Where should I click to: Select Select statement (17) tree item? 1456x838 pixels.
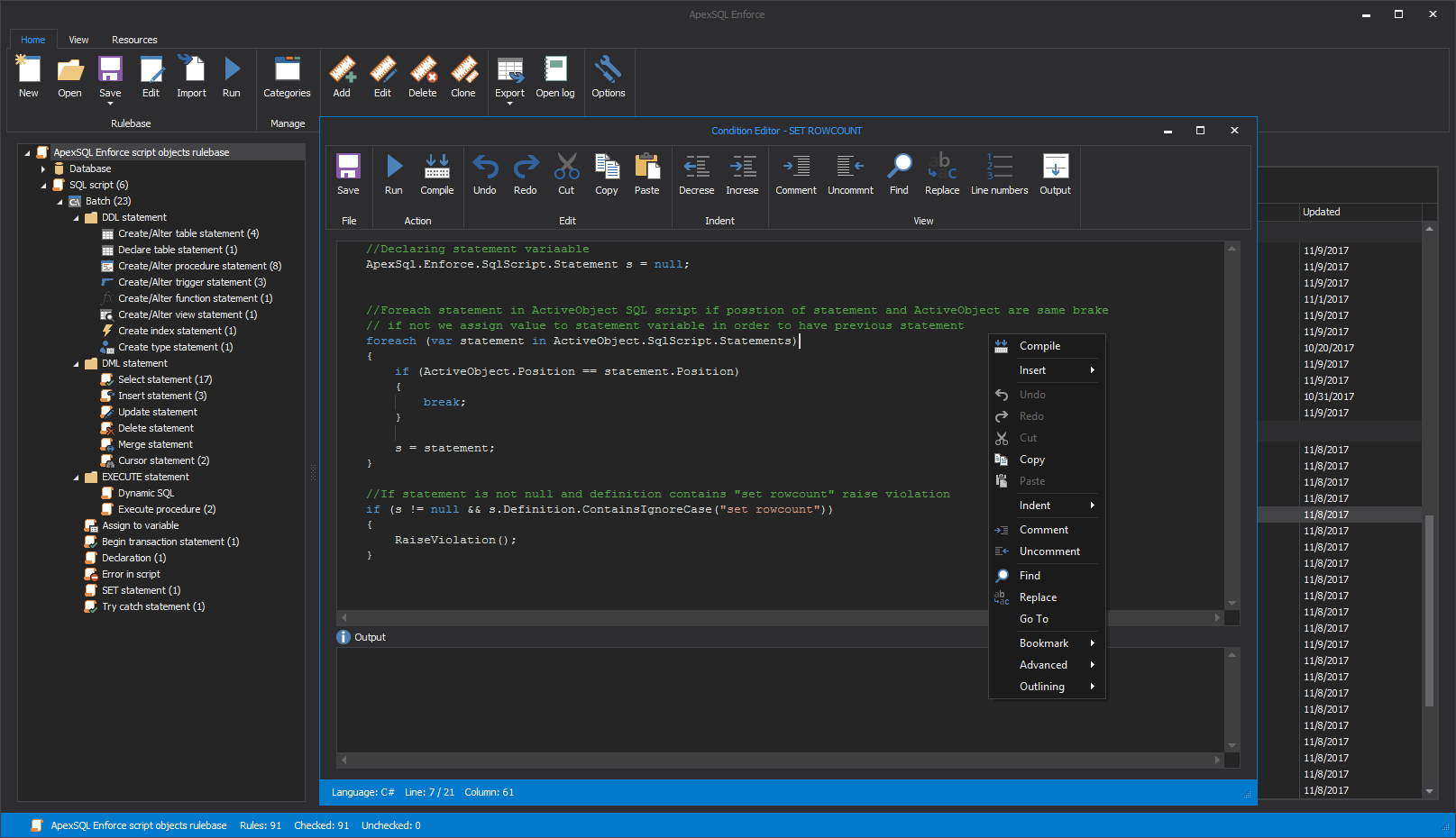(165, 379)
